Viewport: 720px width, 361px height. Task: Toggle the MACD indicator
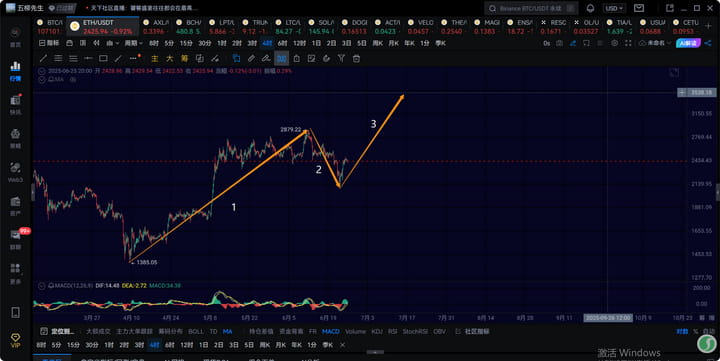click(331, 331)
